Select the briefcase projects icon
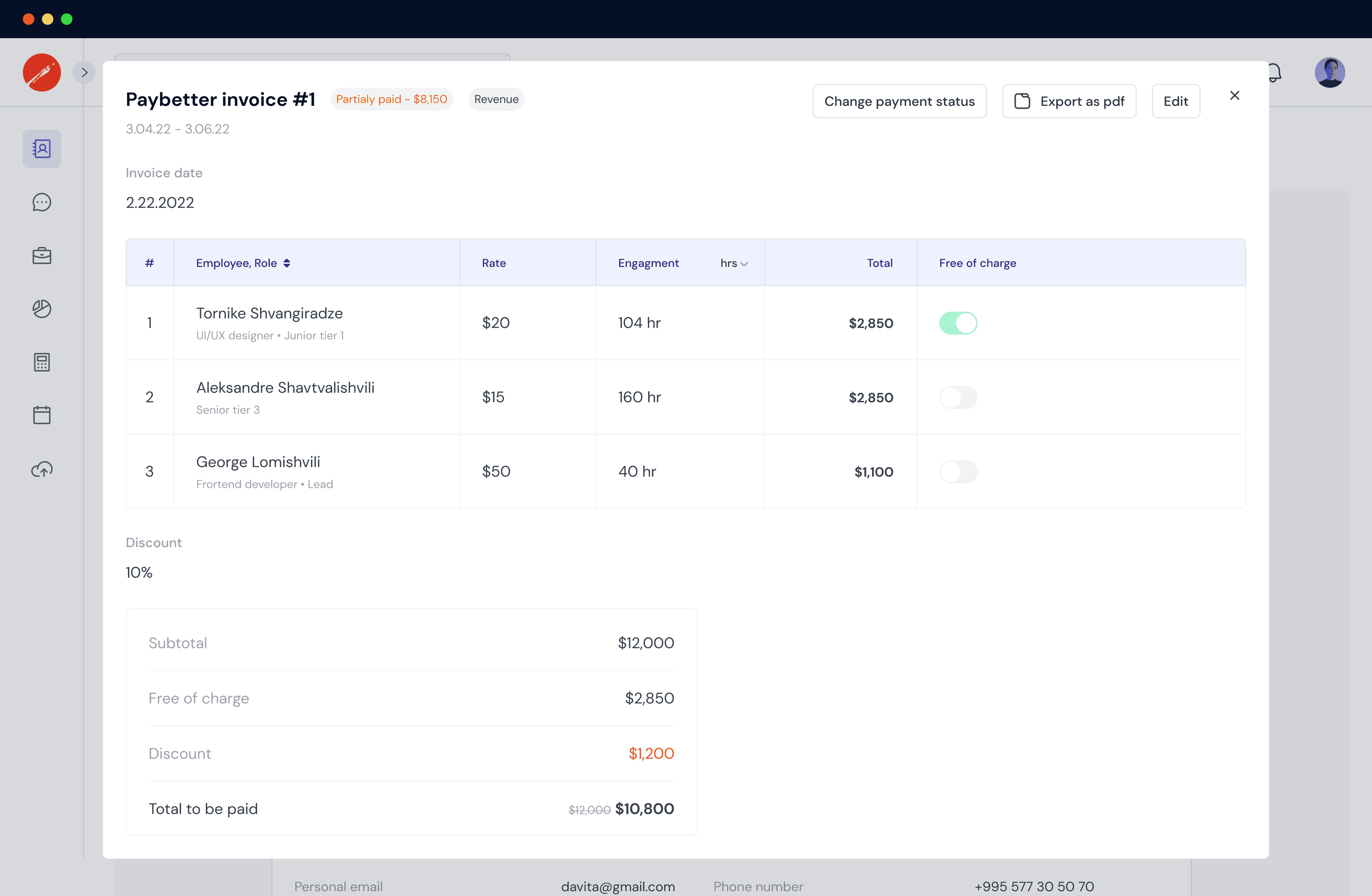Screen dimensions: 1372x896 point(41,256)
